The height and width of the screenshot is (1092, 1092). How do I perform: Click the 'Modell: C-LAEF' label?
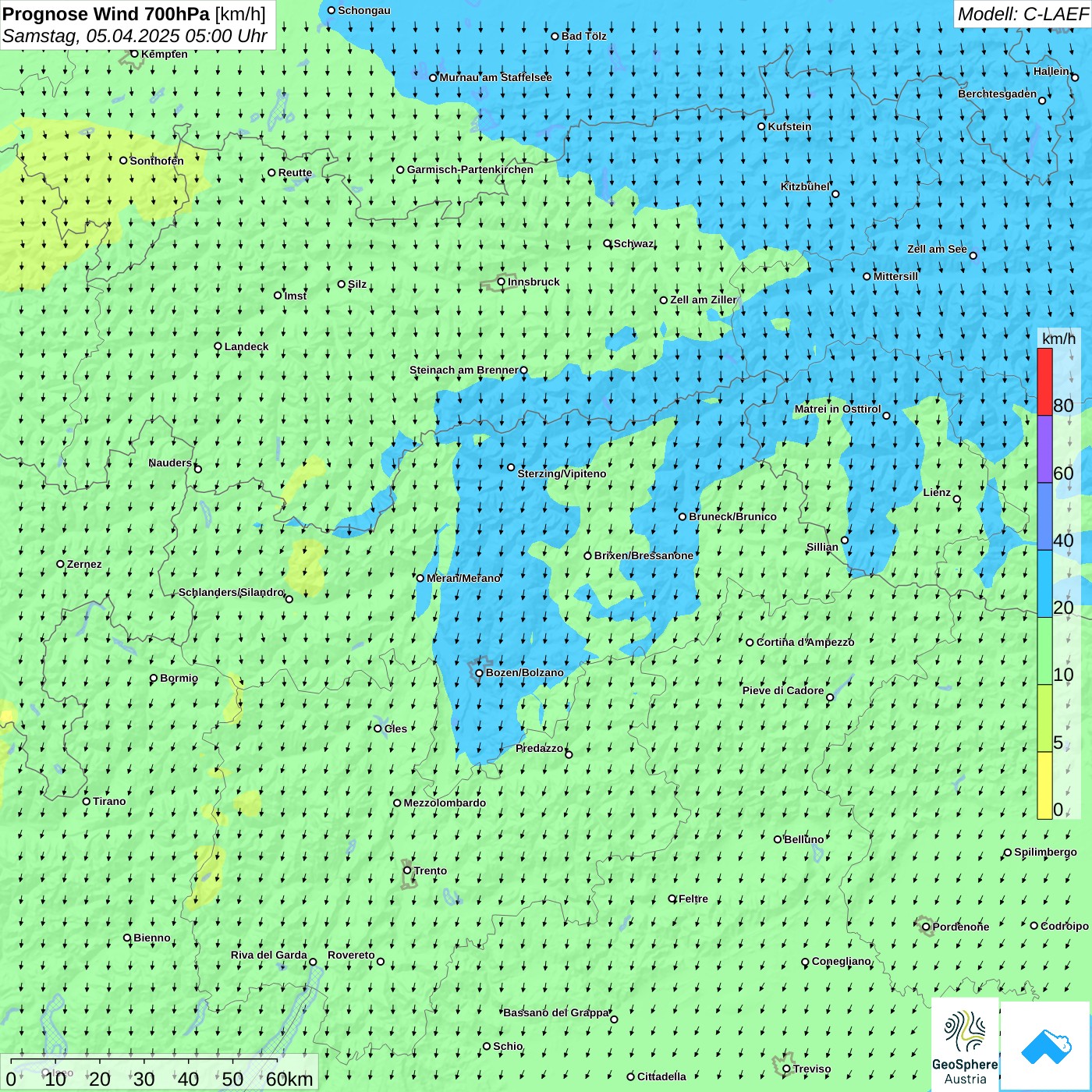(1022, 14)
